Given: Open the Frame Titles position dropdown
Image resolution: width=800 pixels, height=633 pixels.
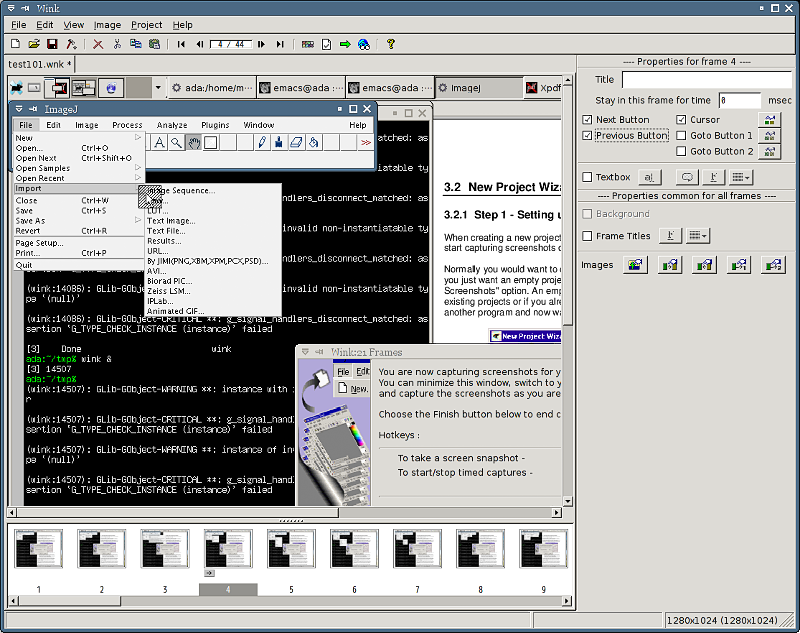Looking at the screenshot, I should tap(698, 236).
